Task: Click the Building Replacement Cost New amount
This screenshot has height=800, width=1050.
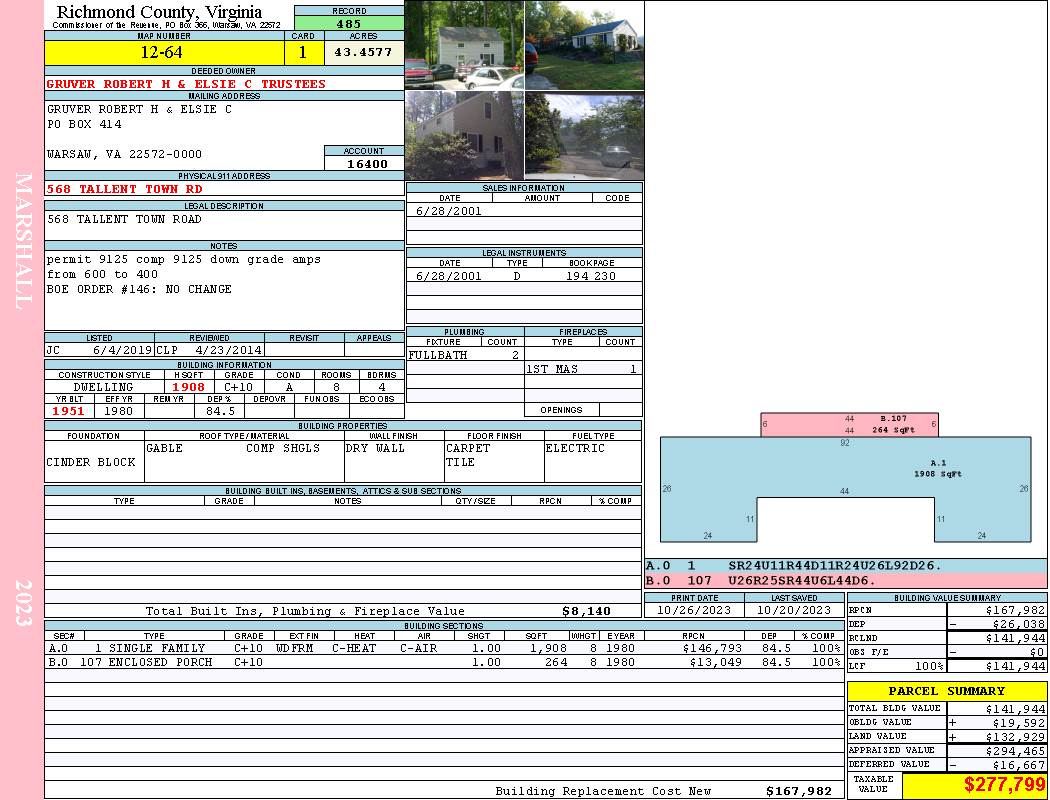Action: 798,791
